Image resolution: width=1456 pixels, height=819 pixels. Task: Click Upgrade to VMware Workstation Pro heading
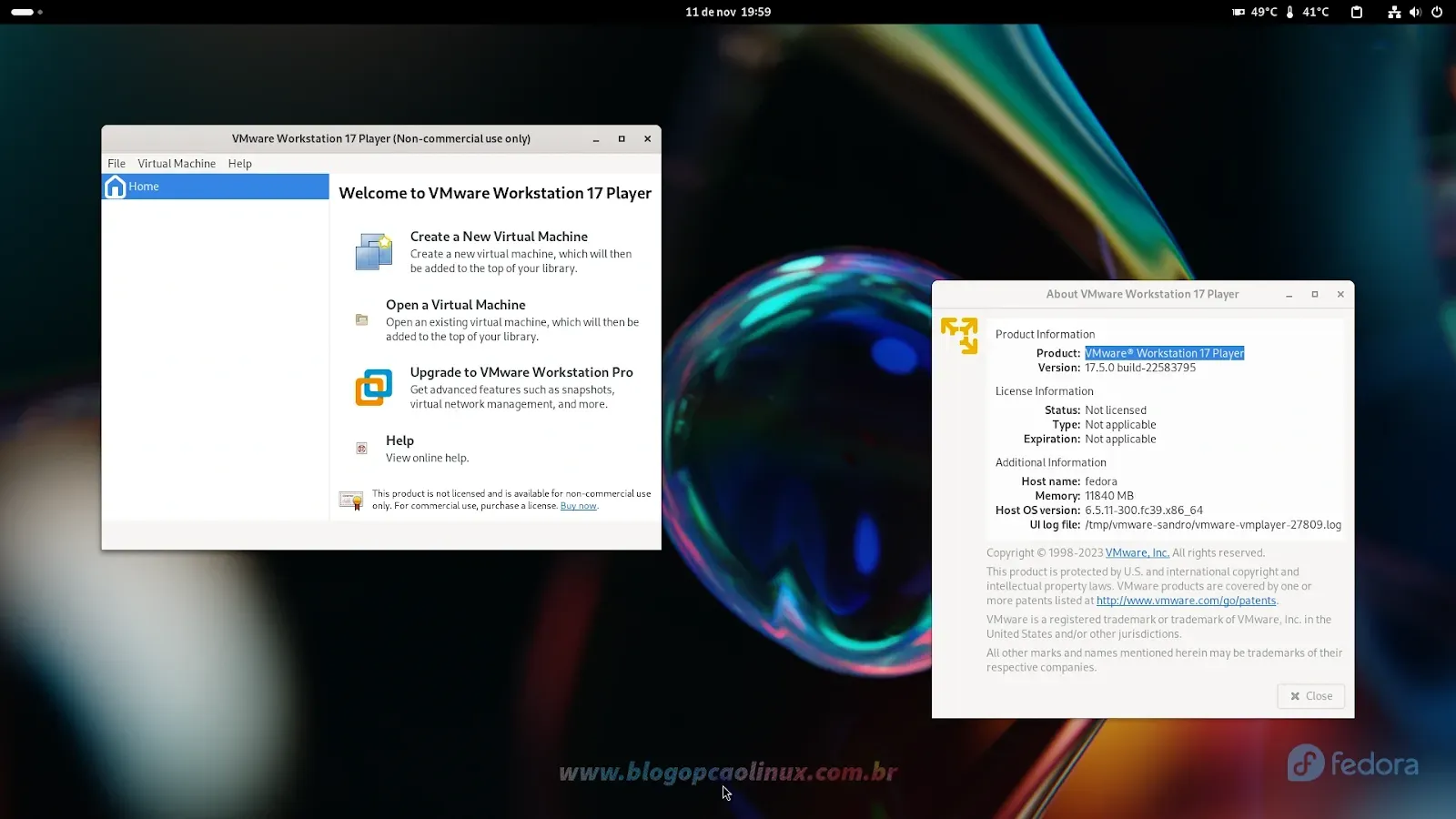(x=521, y=372)
